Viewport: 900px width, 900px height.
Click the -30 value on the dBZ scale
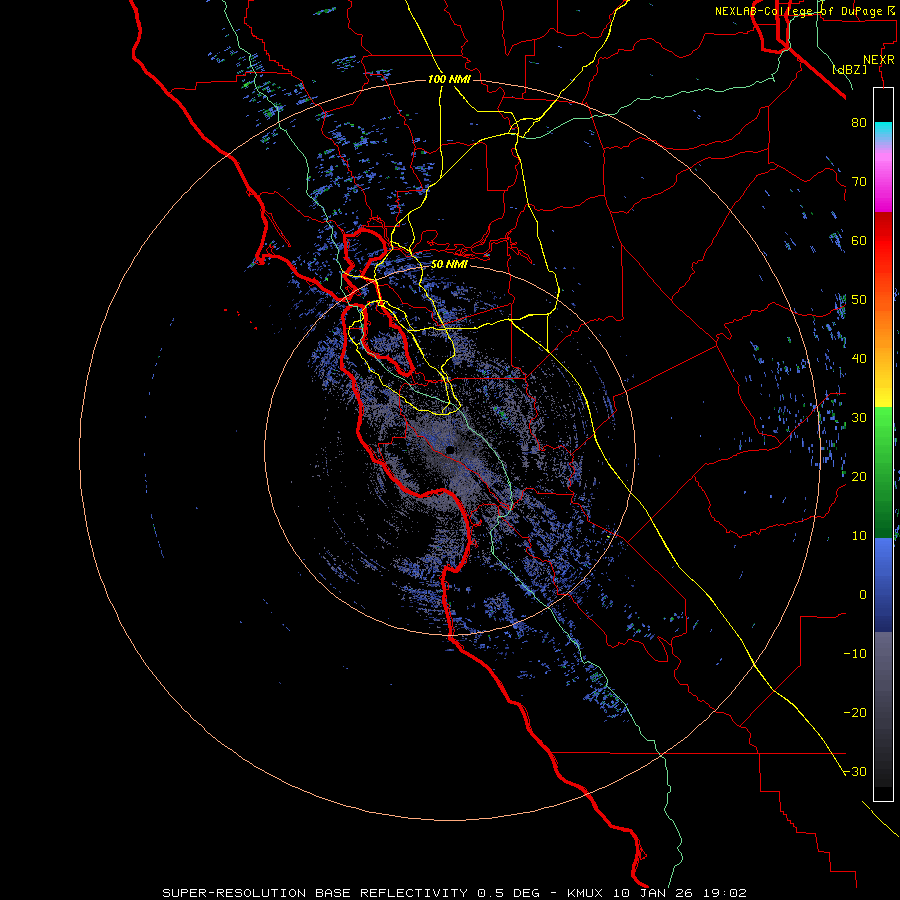pos(855,771)
